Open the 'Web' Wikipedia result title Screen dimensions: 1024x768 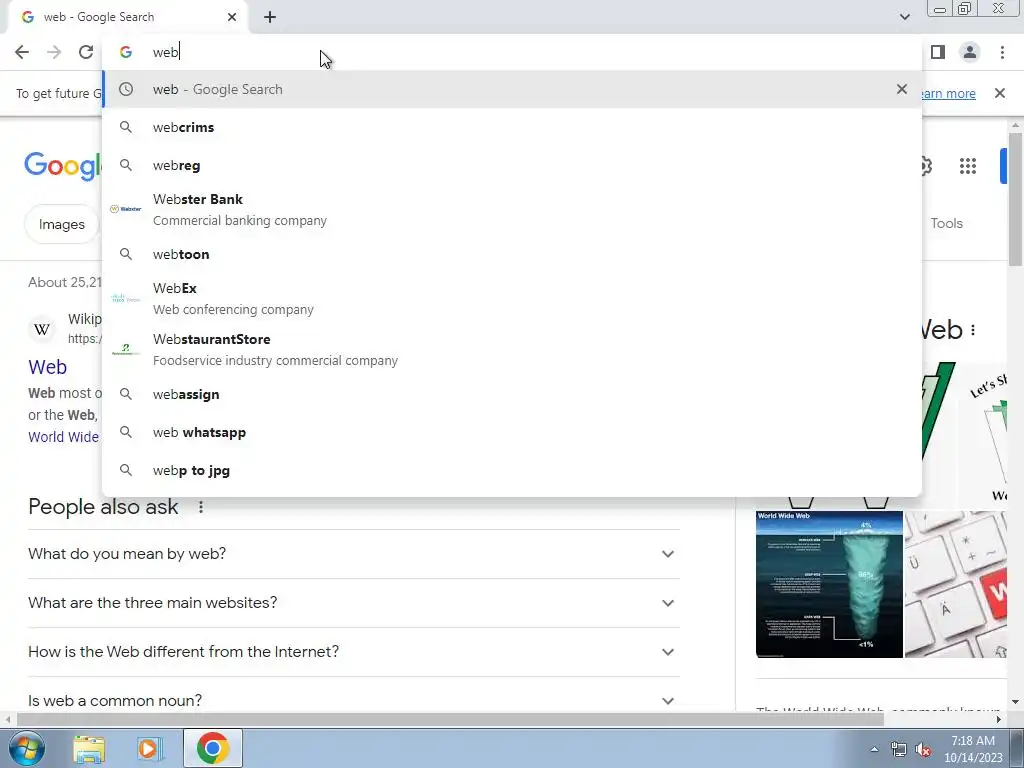coord(48,367)
